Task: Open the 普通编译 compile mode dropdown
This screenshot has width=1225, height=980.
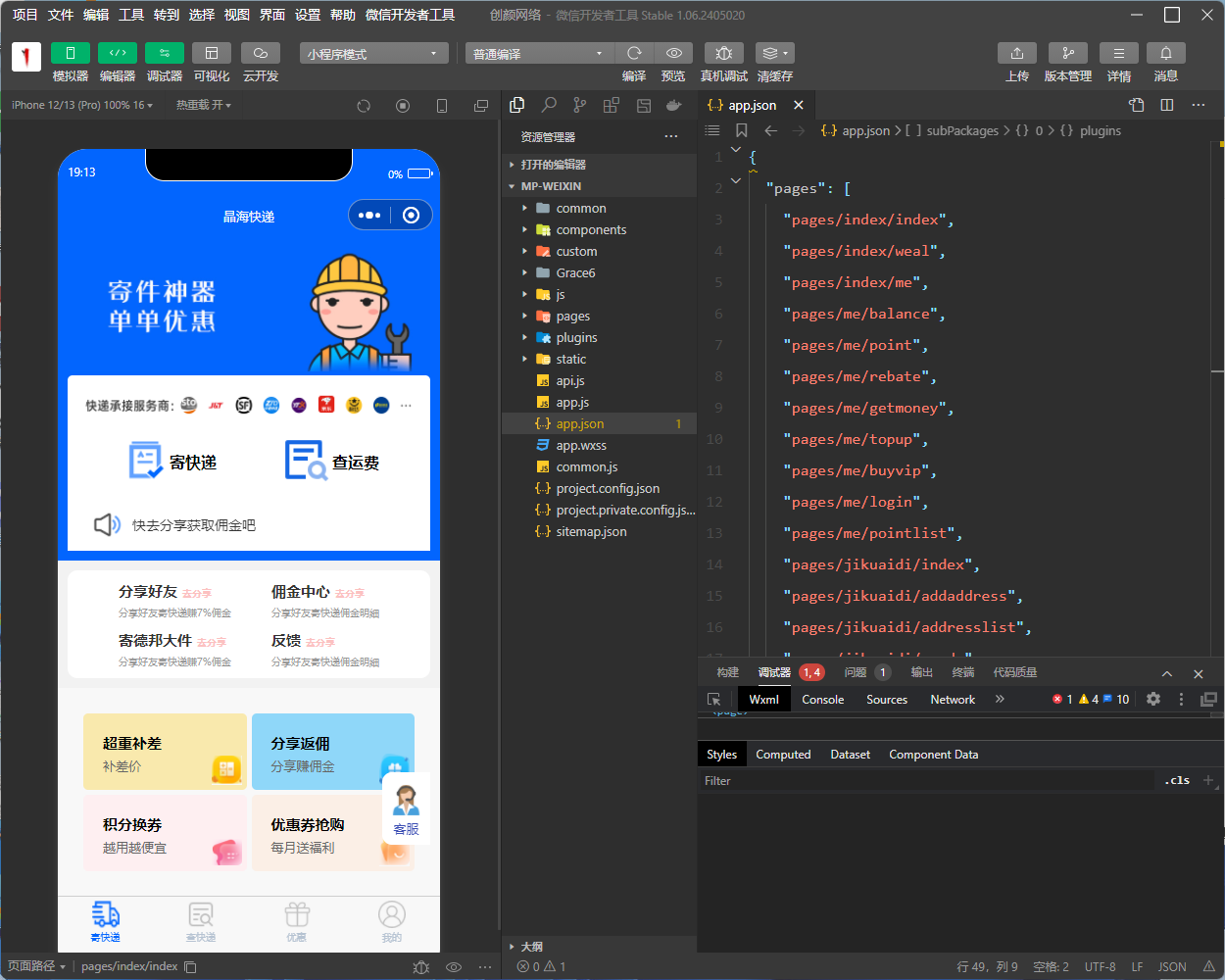Action: click(x=538, y=53)
